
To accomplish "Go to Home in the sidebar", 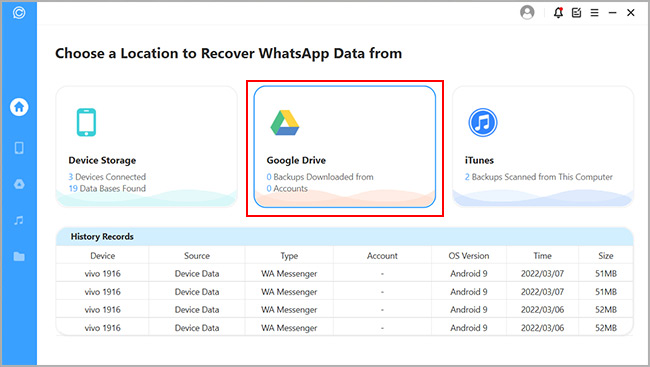I will [x=19, y=107].
